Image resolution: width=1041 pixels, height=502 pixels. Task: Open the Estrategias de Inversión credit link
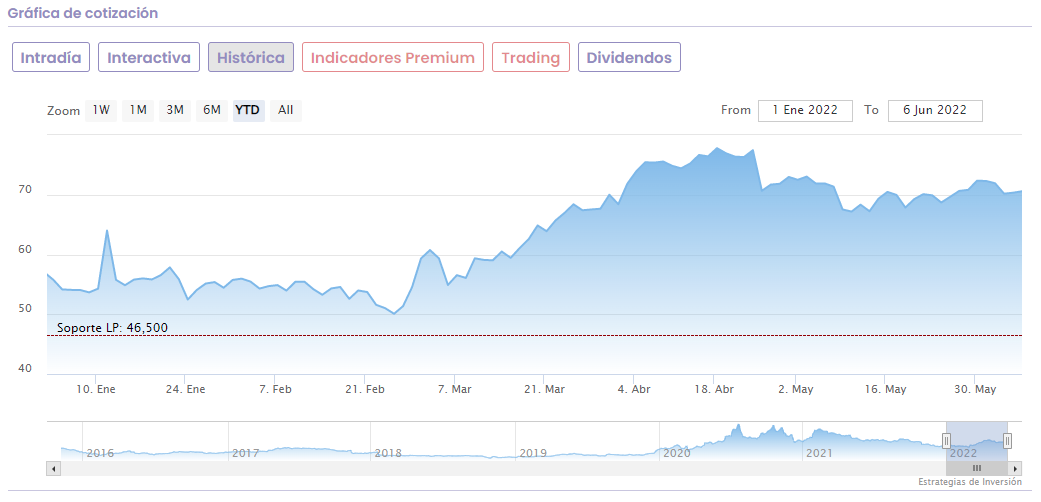969,482
